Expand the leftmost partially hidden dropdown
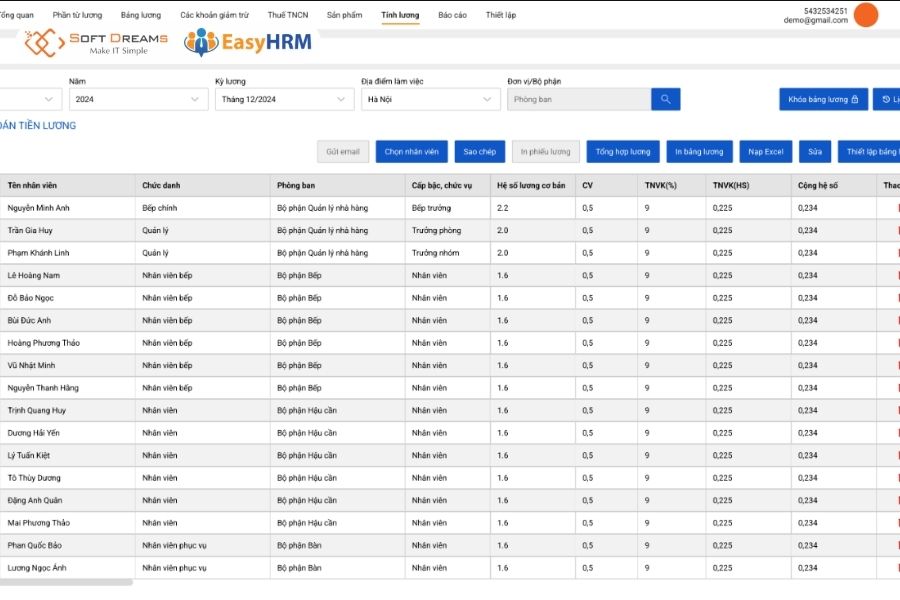This screenshot has height=600, width=900. coord(30,99)
